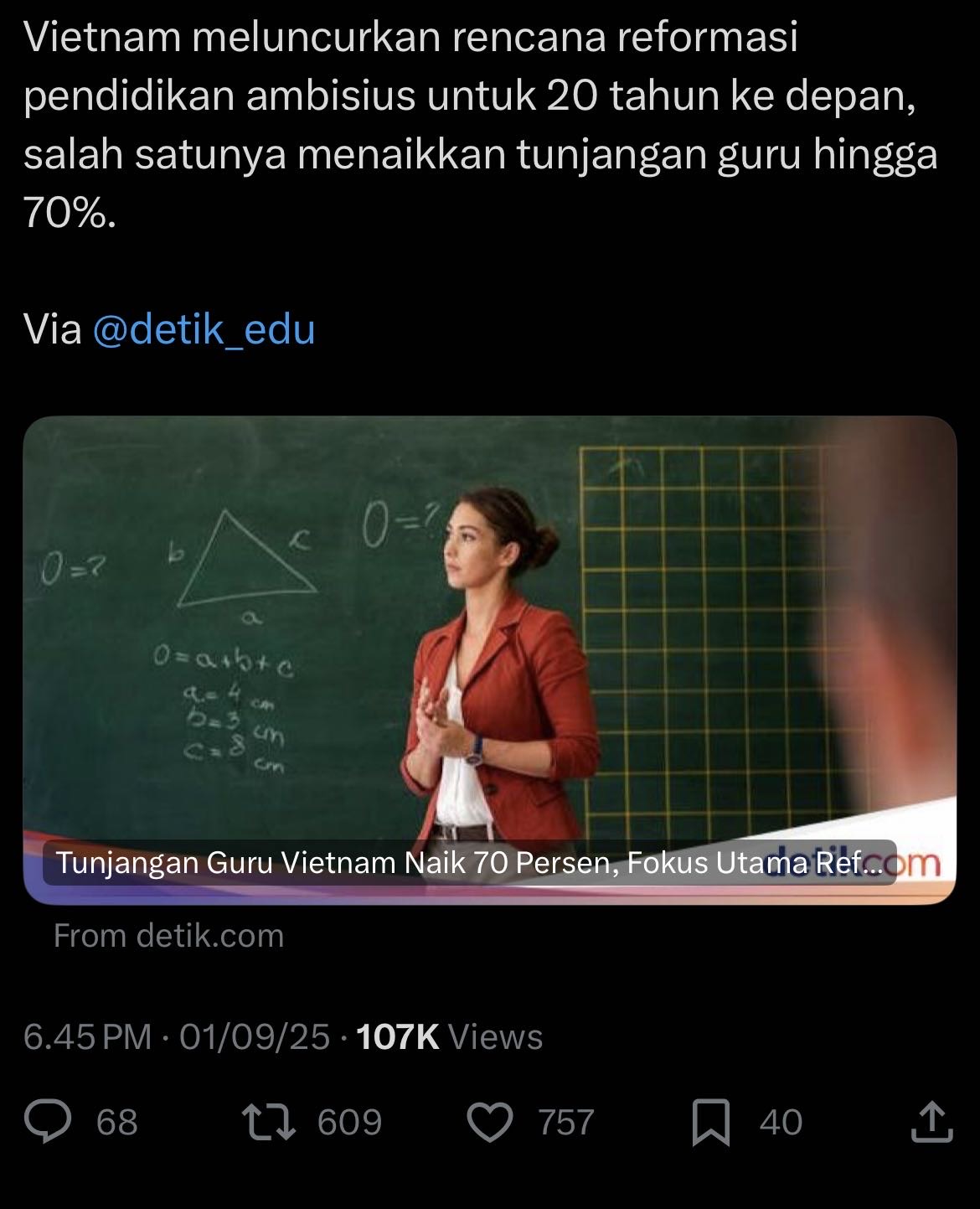This screenshot has width=980, height=1209.
Task: Open the share upload icon
Action: click(931, 1122)
